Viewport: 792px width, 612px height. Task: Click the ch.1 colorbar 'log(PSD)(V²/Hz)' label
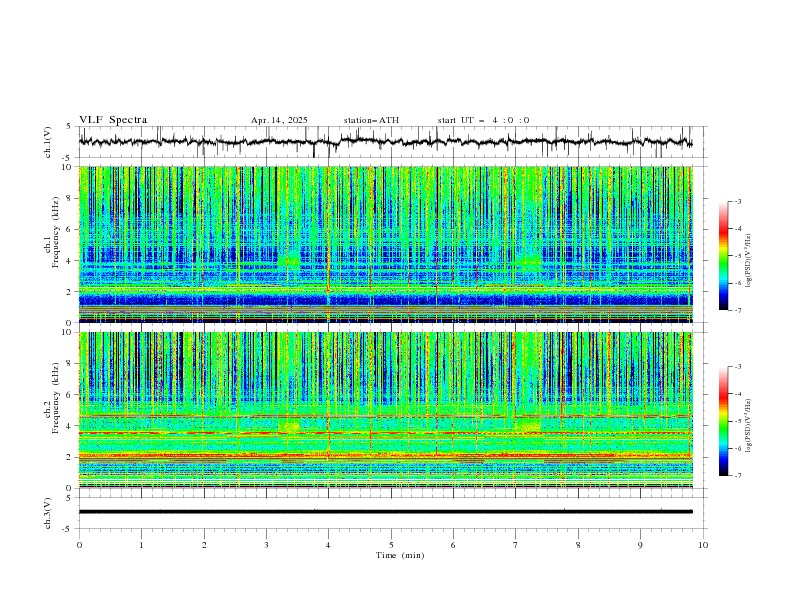(748, 261)
